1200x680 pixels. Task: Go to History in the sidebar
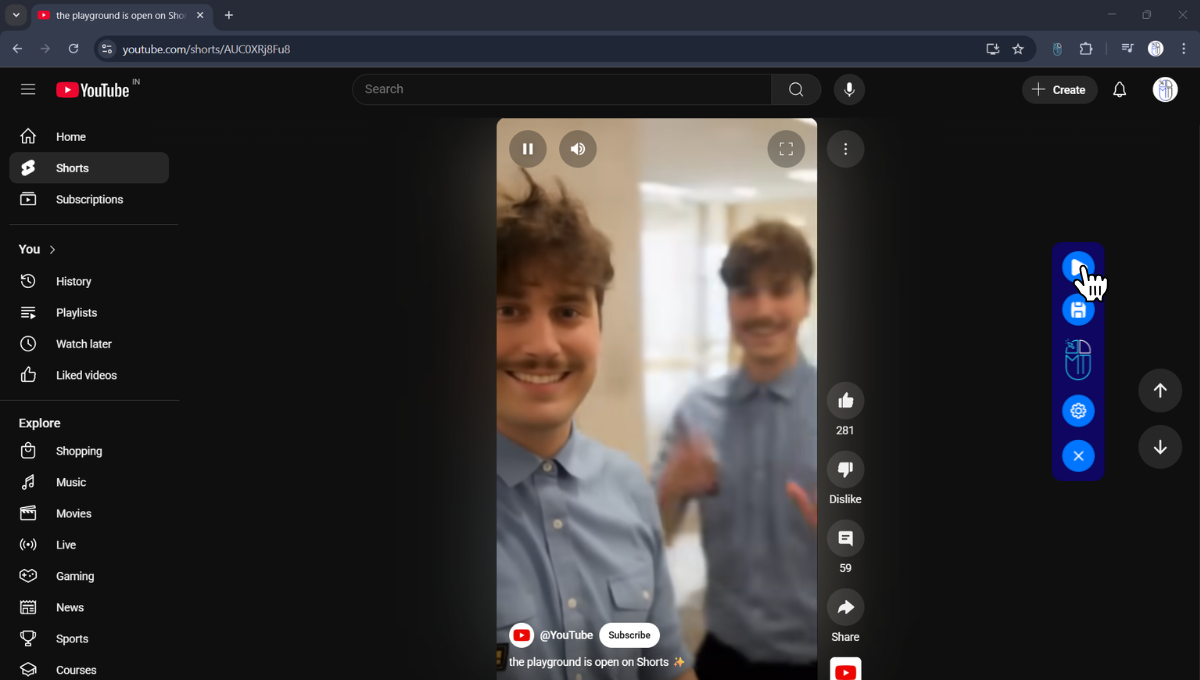coord(73,282)
